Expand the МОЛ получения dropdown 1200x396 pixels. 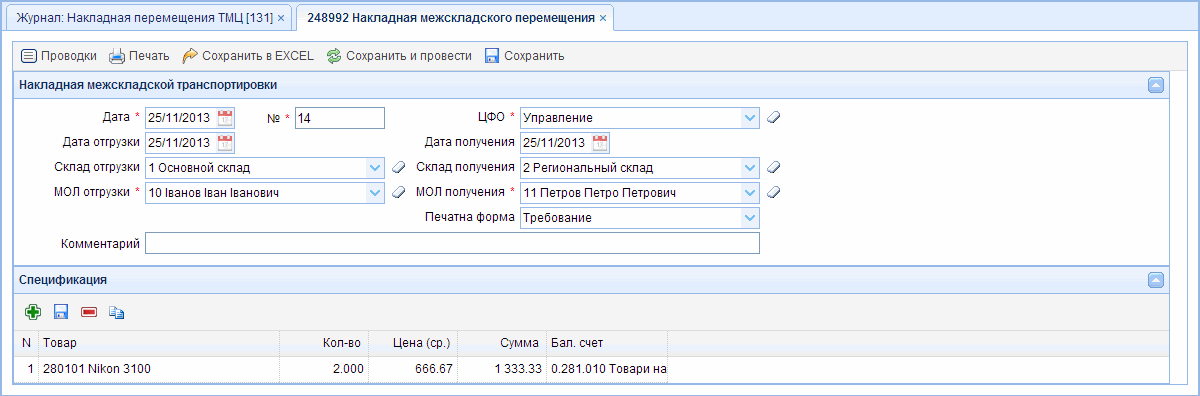pos(750,192)
